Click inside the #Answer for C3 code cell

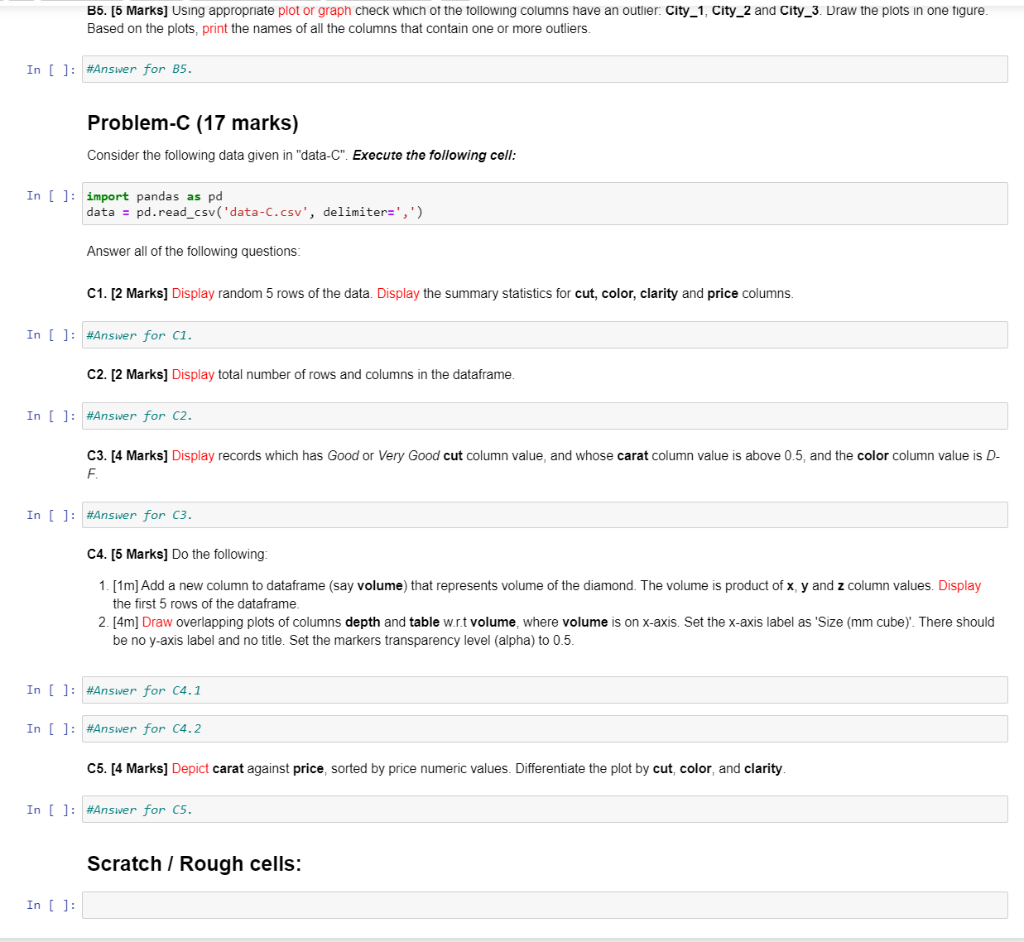[400, 514]
